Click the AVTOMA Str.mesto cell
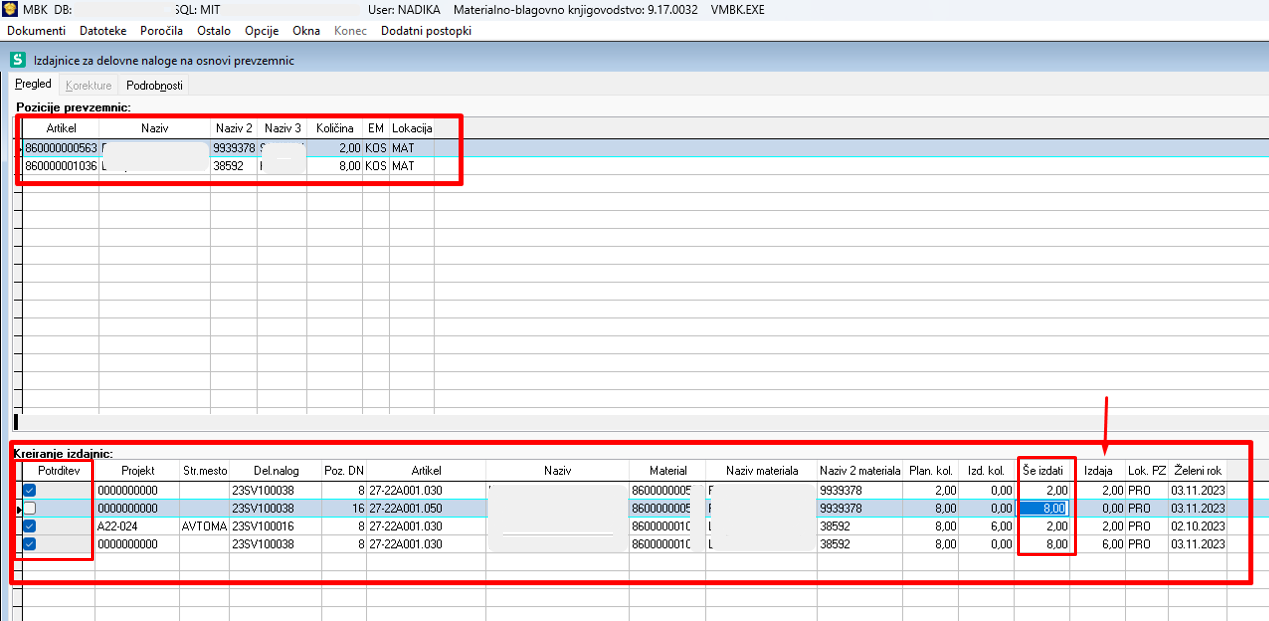This screenshot has width=1269, height=621. [x=205, y=526]
